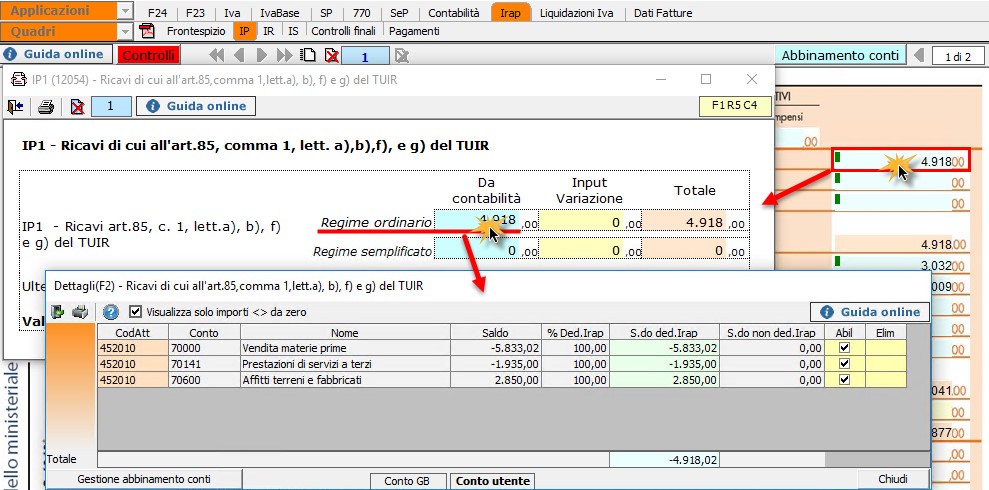Uncheck Abil for Vendita materie prime row
989x490 pixels.
click(x=844, y=348)
